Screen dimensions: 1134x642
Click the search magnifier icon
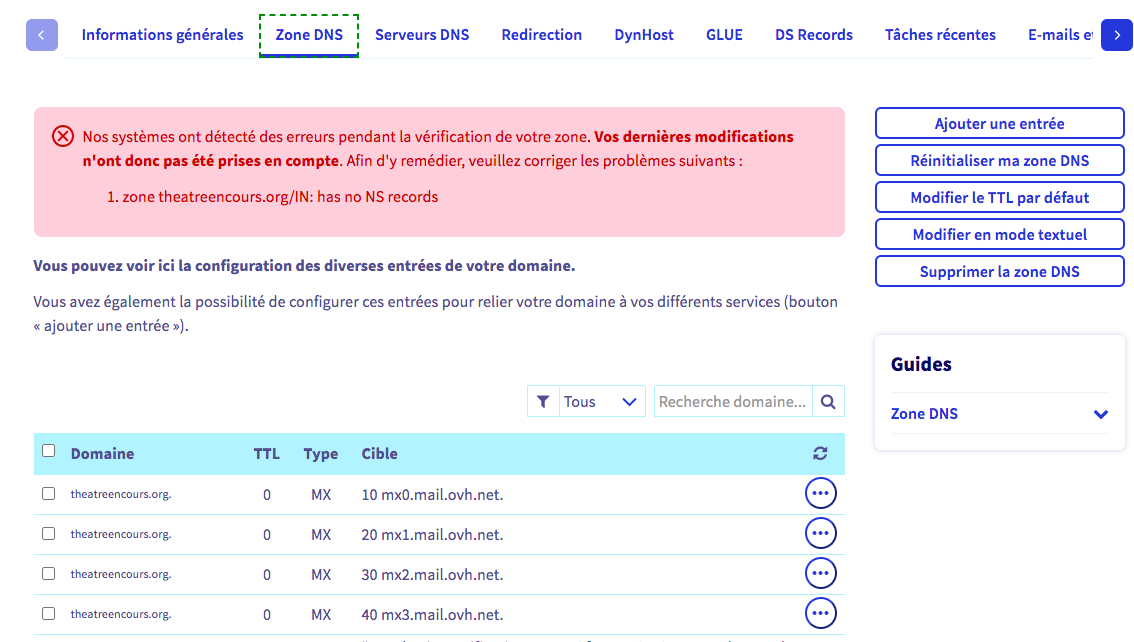click(828, 402)
